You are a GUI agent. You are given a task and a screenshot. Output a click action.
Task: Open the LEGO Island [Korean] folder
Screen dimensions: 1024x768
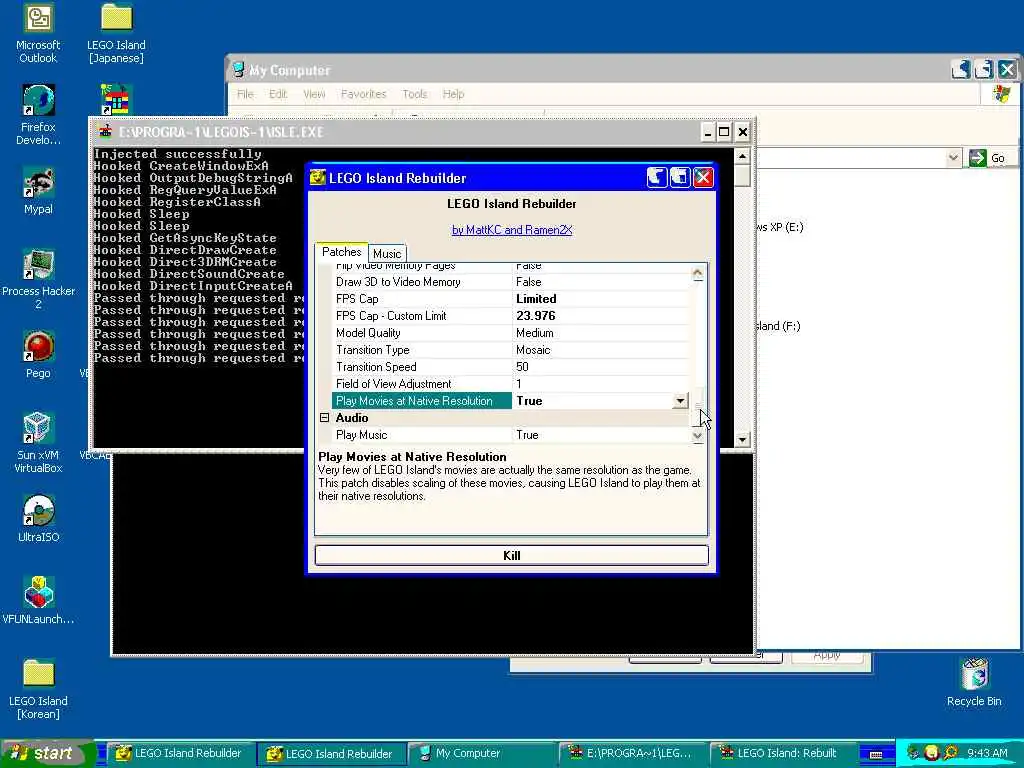pyautogui.click(x=38, y=689)
